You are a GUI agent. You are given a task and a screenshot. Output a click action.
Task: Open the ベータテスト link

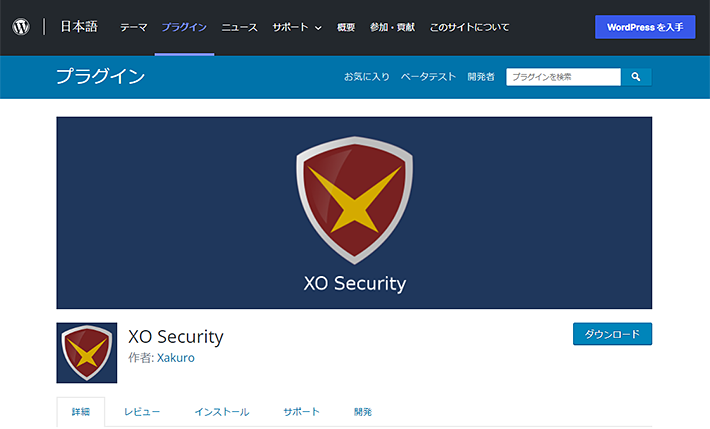click(428, 77)
